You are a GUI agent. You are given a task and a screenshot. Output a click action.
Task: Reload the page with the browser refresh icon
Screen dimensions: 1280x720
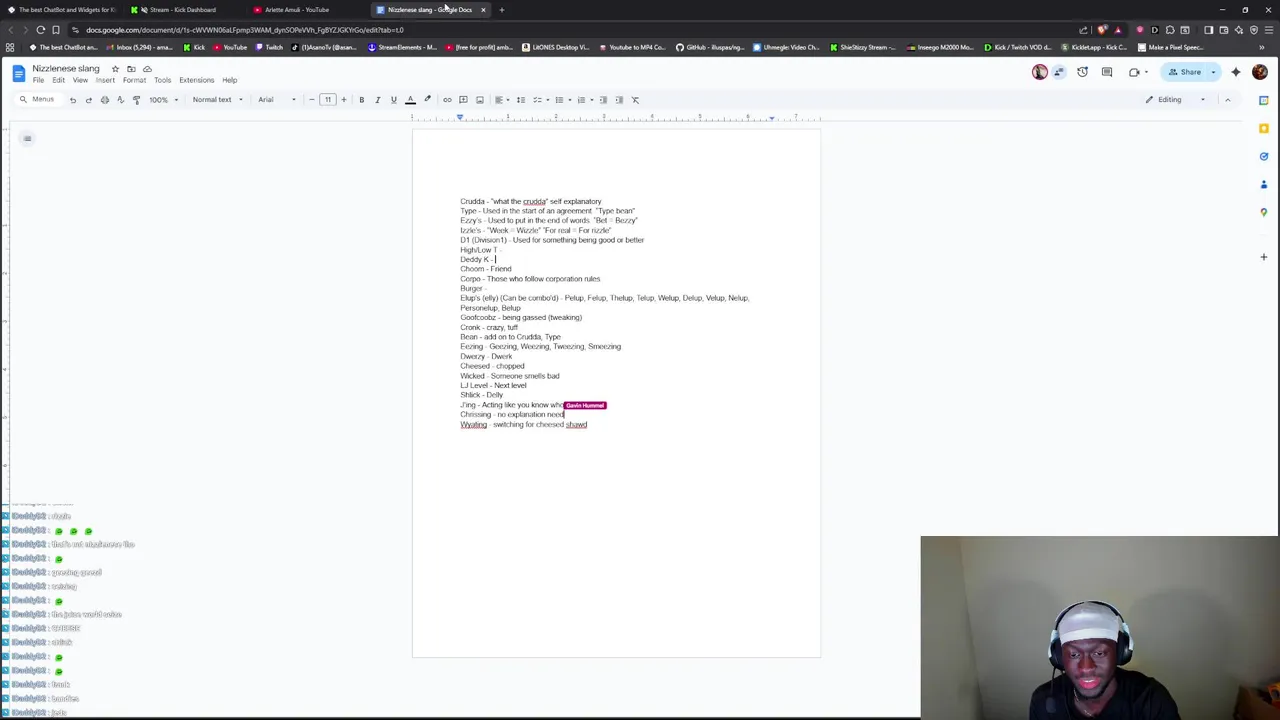pyautogui.click(x=41, y=30)
